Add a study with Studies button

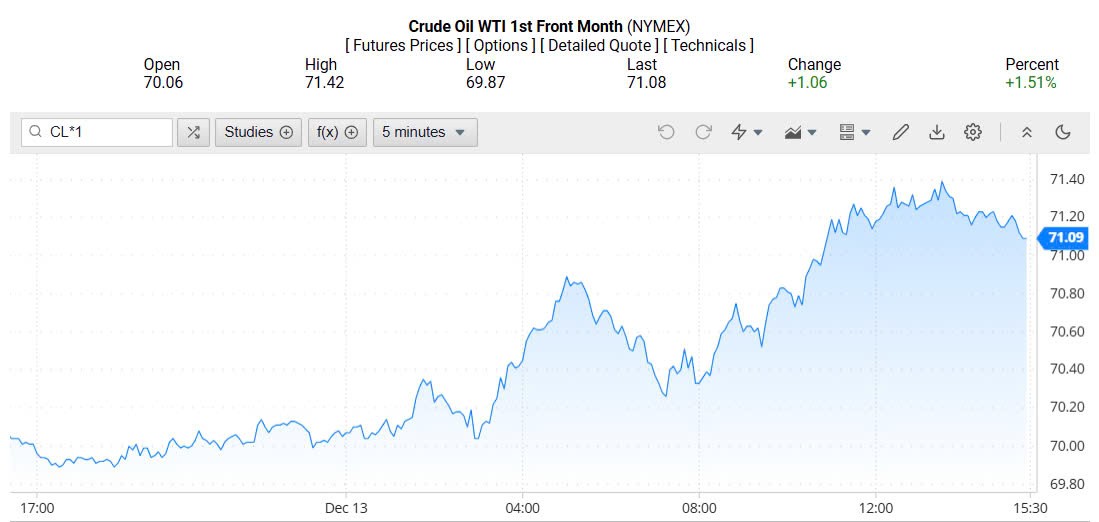click(258, 132)
